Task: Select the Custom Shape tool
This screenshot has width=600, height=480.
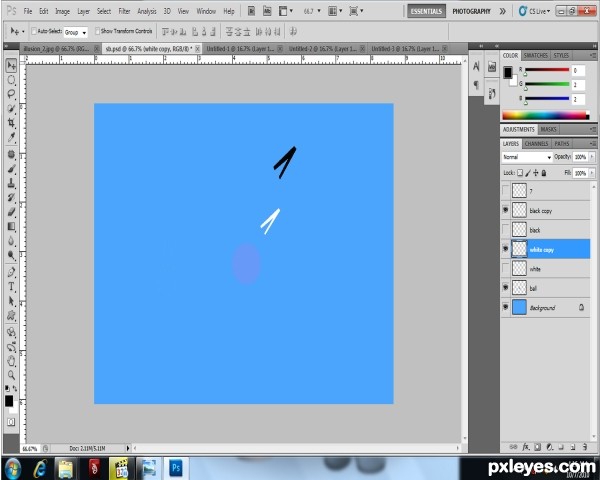Action: pos(11,315)
